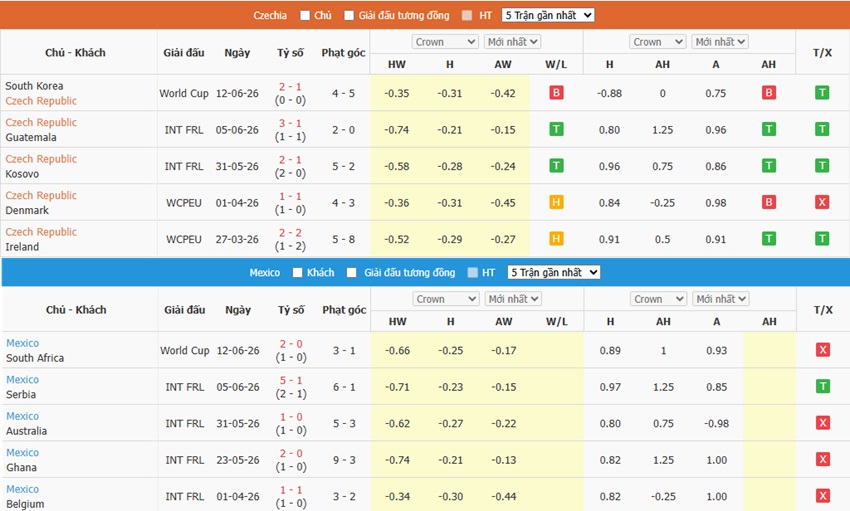
Task: Click the orange H W/L badge in Ireland row
Action: point(556,238)
